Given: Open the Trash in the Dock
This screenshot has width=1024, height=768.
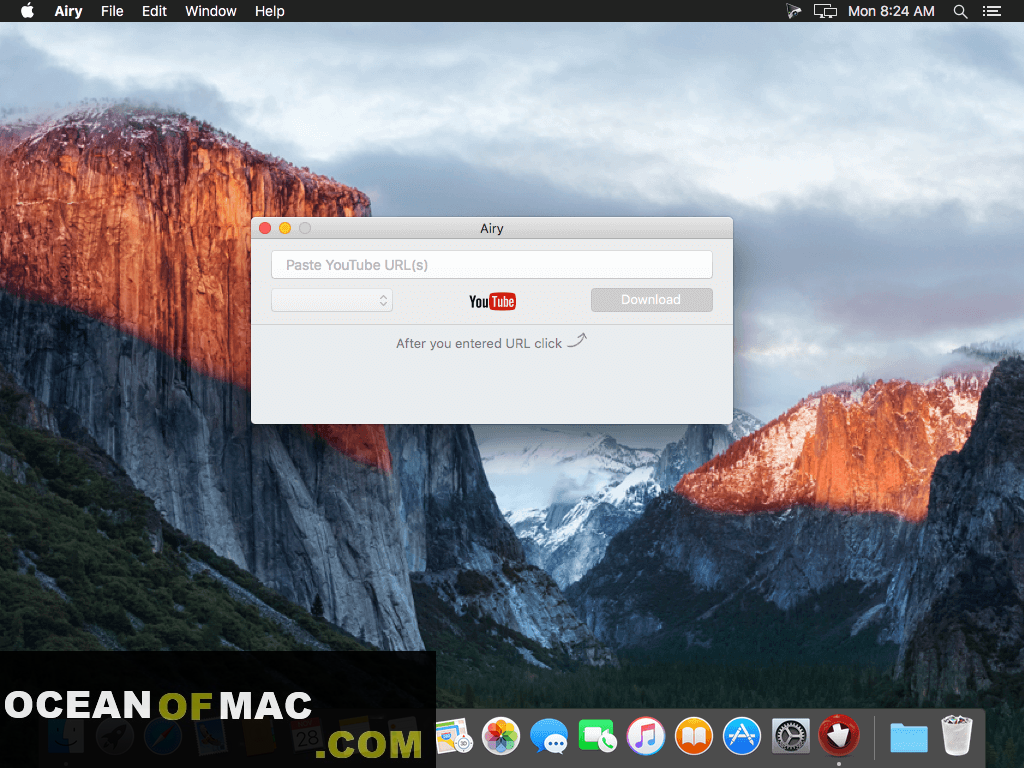Looking at the screenshot, I should 957,735.
